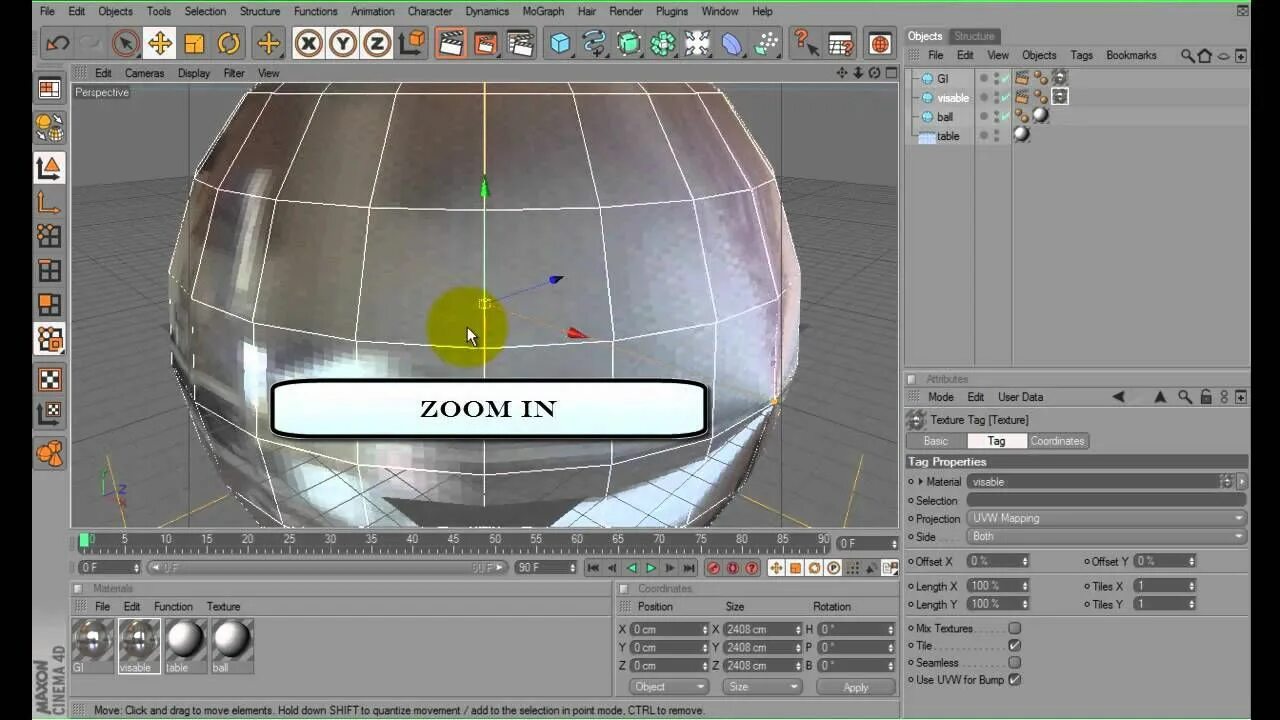This screenshot has height=720, width=1280.
Task: Enable Texture mode checker icon
Action: pos(49,379)
